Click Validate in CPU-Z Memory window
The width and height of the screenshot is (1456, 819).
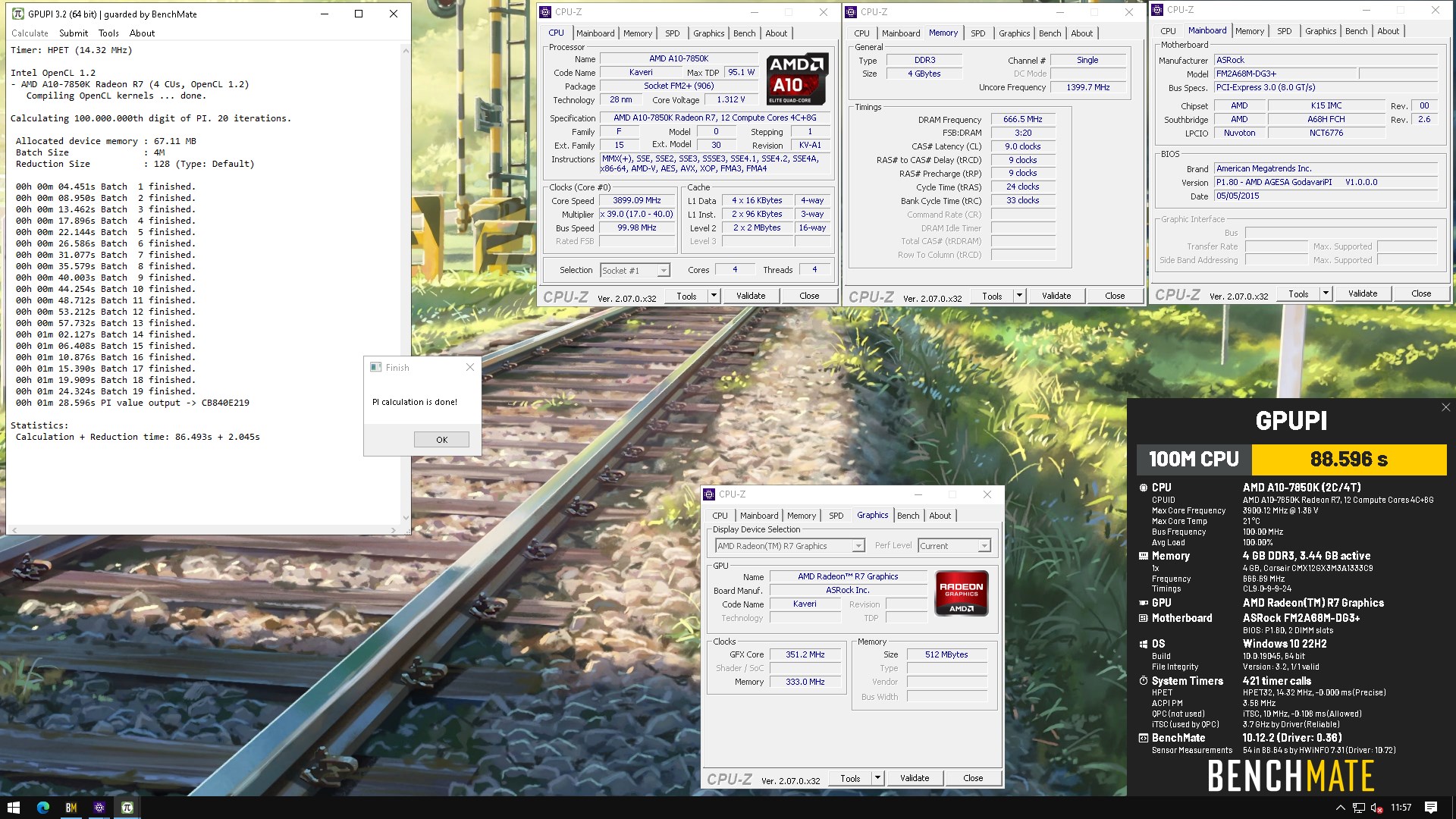[x=1056, y=296]
